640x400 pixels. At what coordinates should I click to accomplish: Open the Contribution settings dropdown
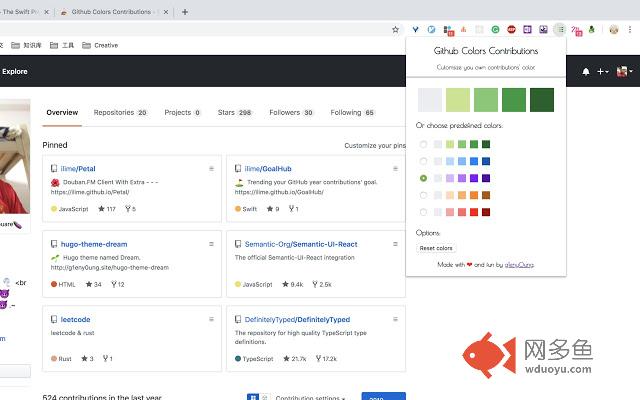click(310, 397)
